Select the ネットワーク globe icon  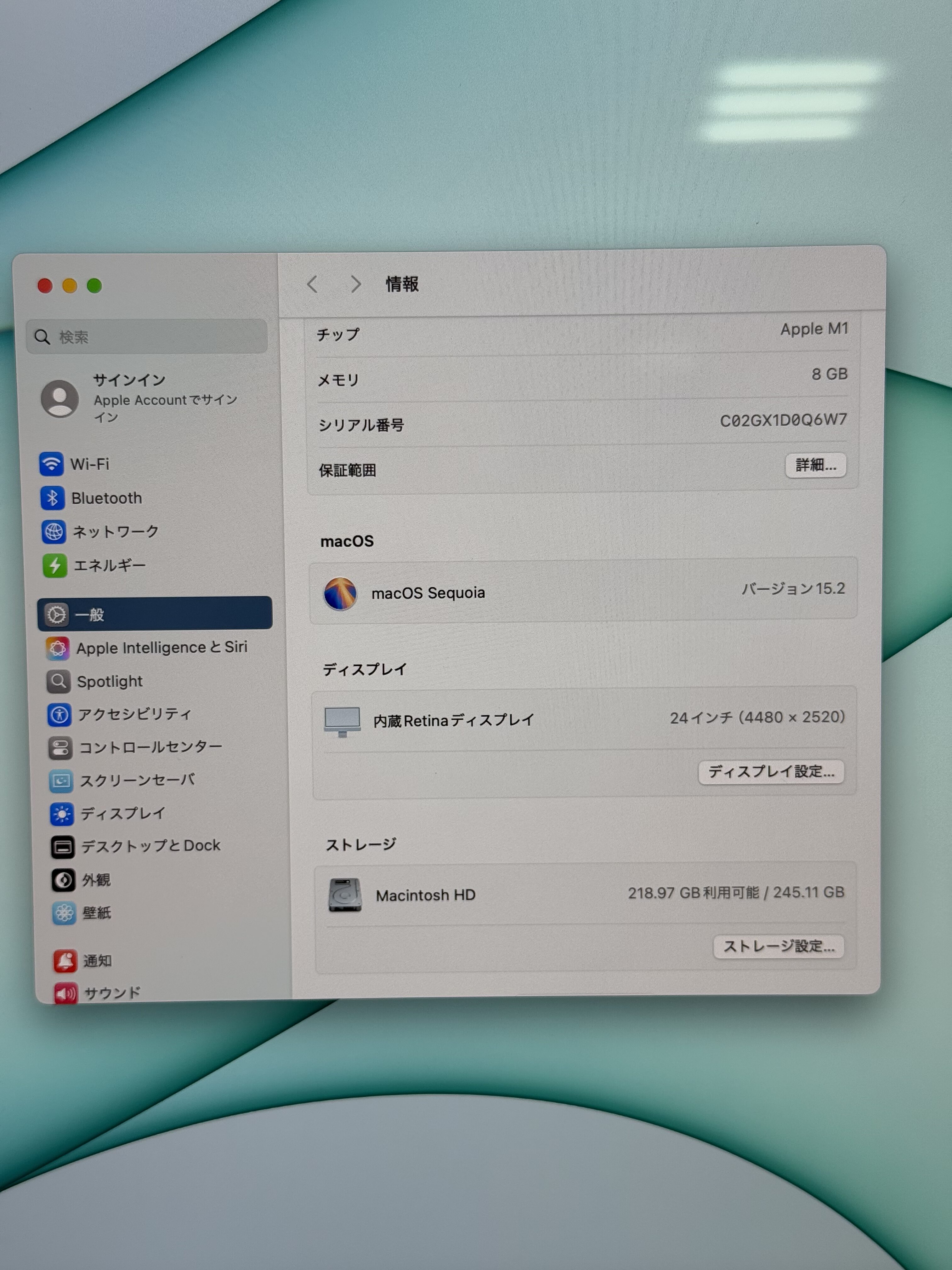pyautogui.click(x=54, y=532)
